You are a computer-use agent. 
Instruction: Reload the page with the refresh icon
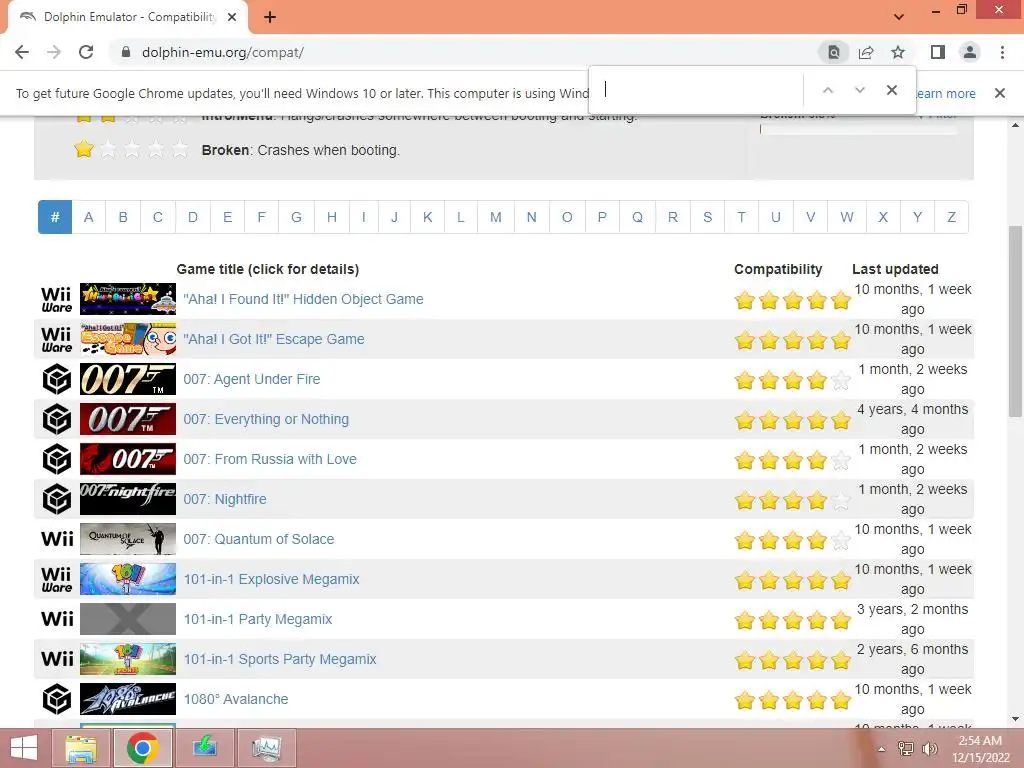click(x=86, y=52)
